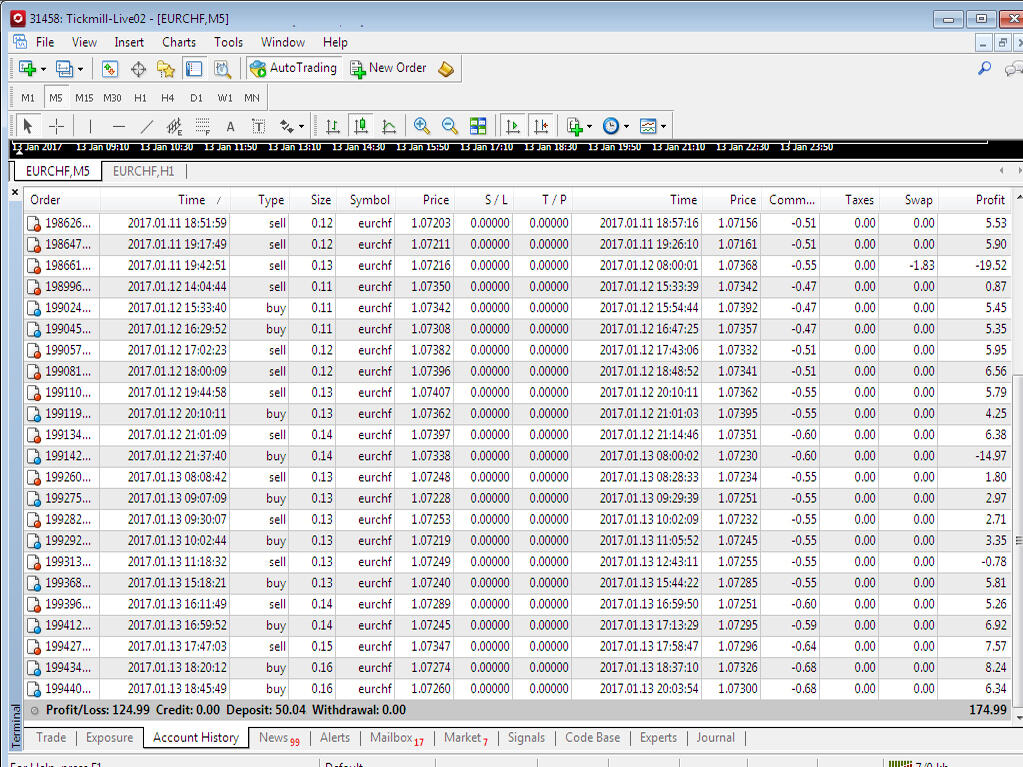Screen dimensions: 1023x767
Task: Open the Tools menu
Action: 228,42
